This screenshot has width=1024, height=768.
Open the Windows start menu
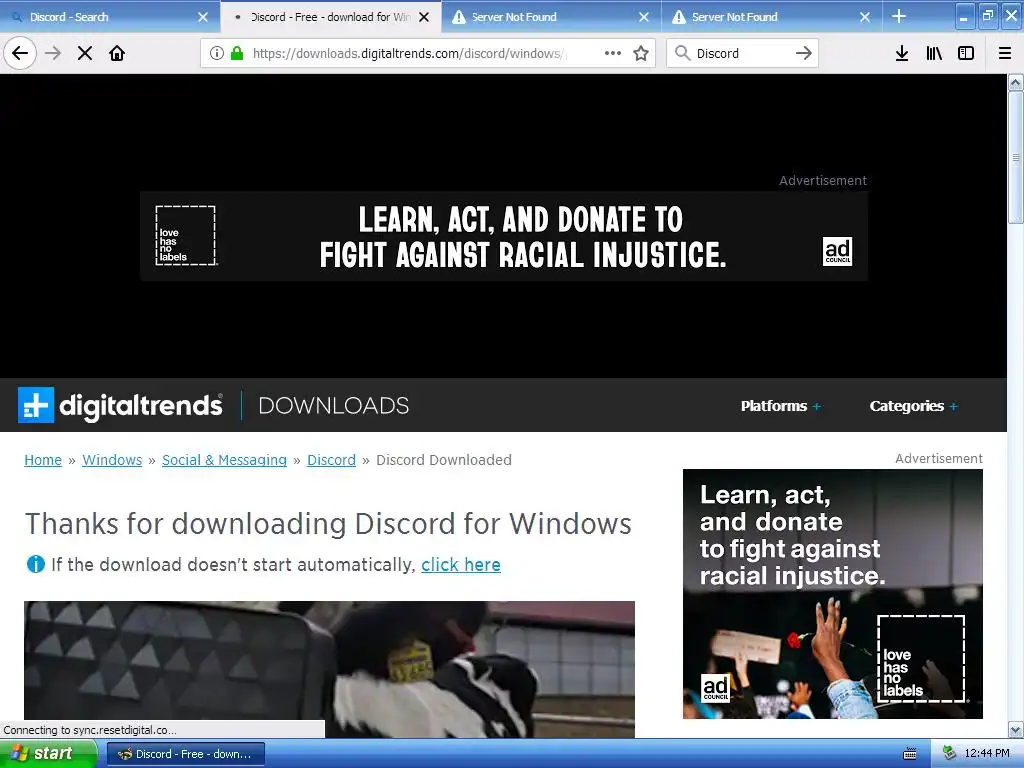pos(47,754)
